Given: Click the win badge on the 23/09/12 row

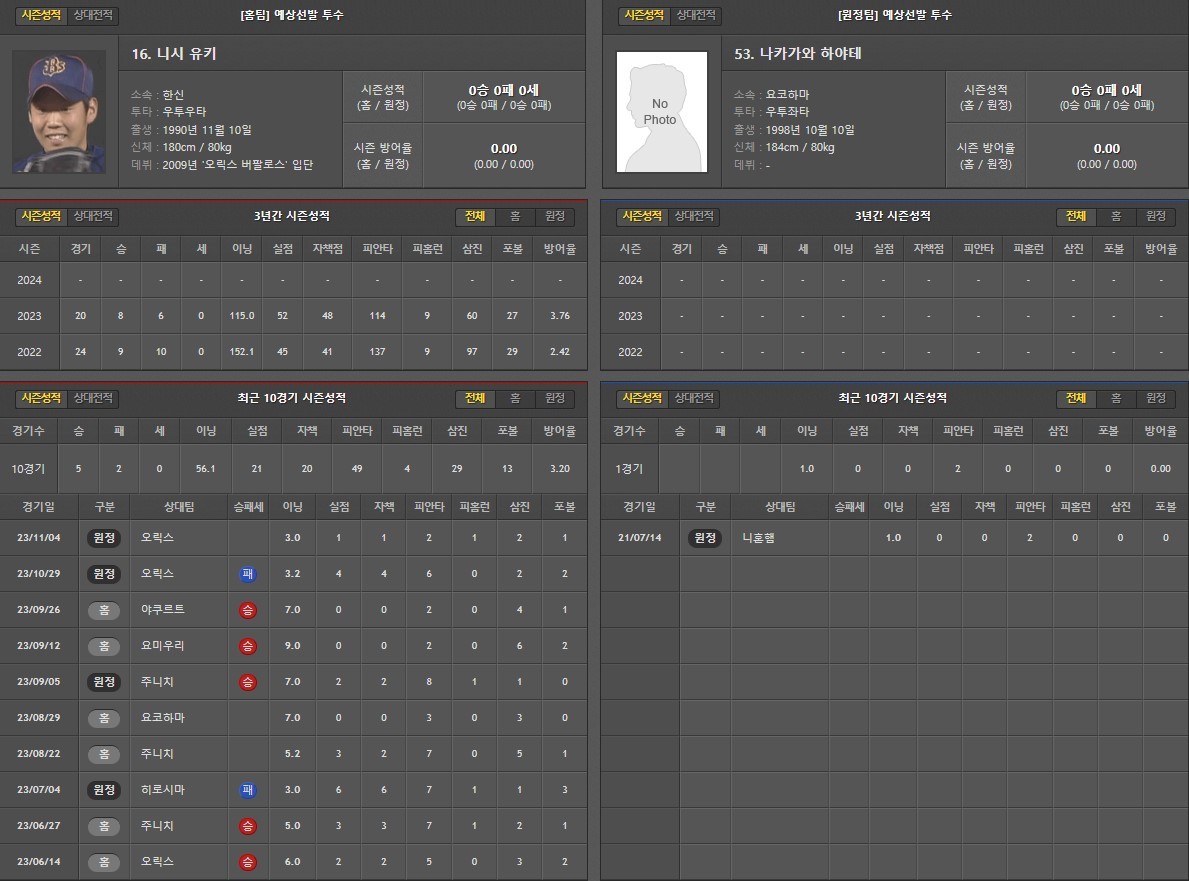Looking at the screenshot, I should [248, 646].
